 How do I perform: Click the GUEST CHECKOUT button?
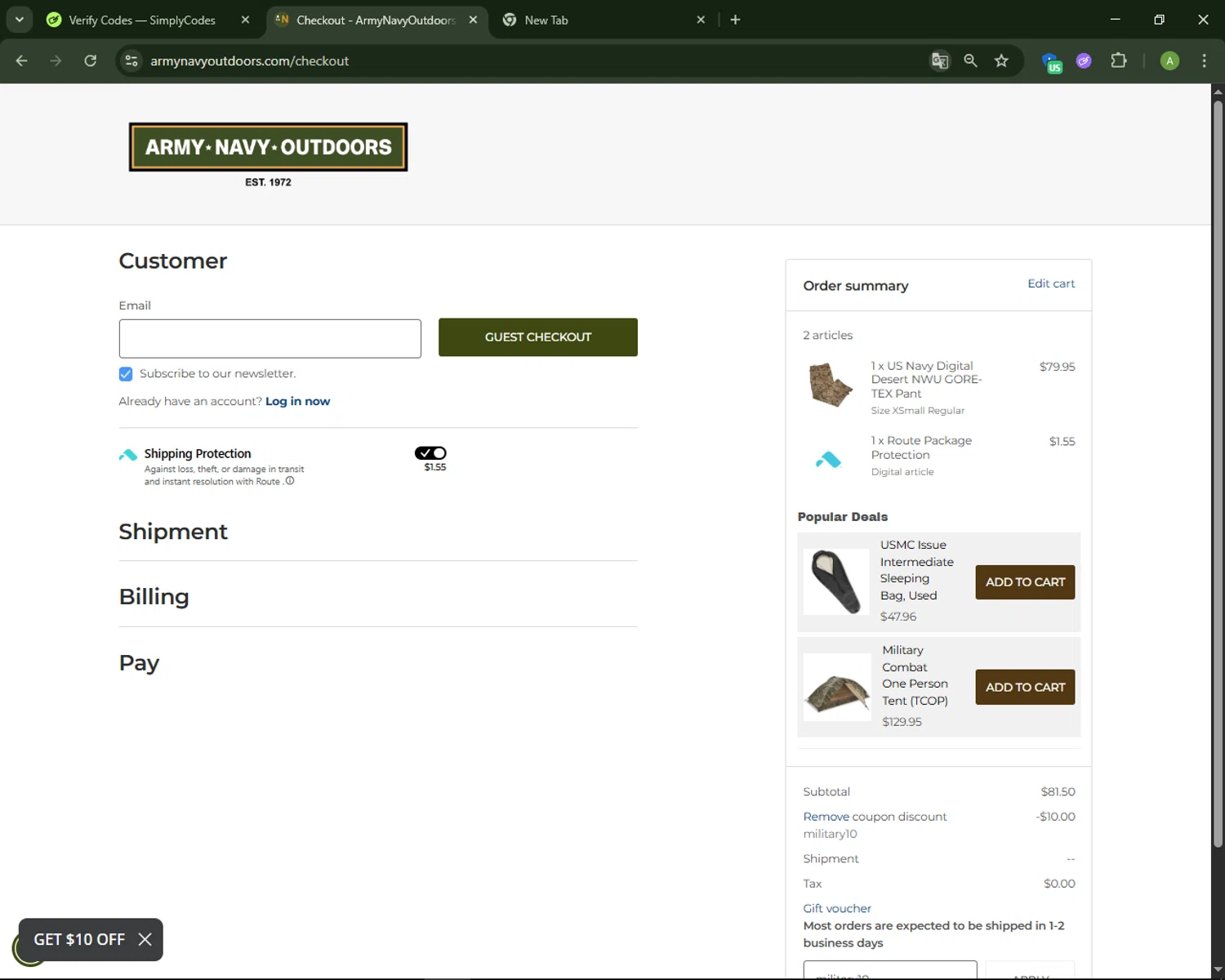coord(537,337)
